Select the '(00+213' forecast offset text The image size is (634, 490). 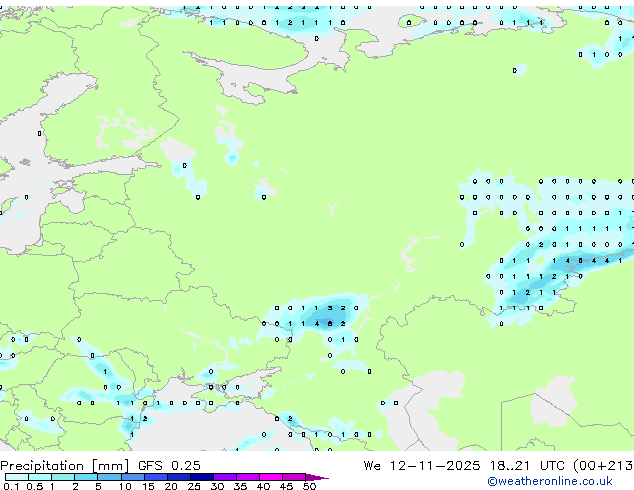tap(602, 466)
